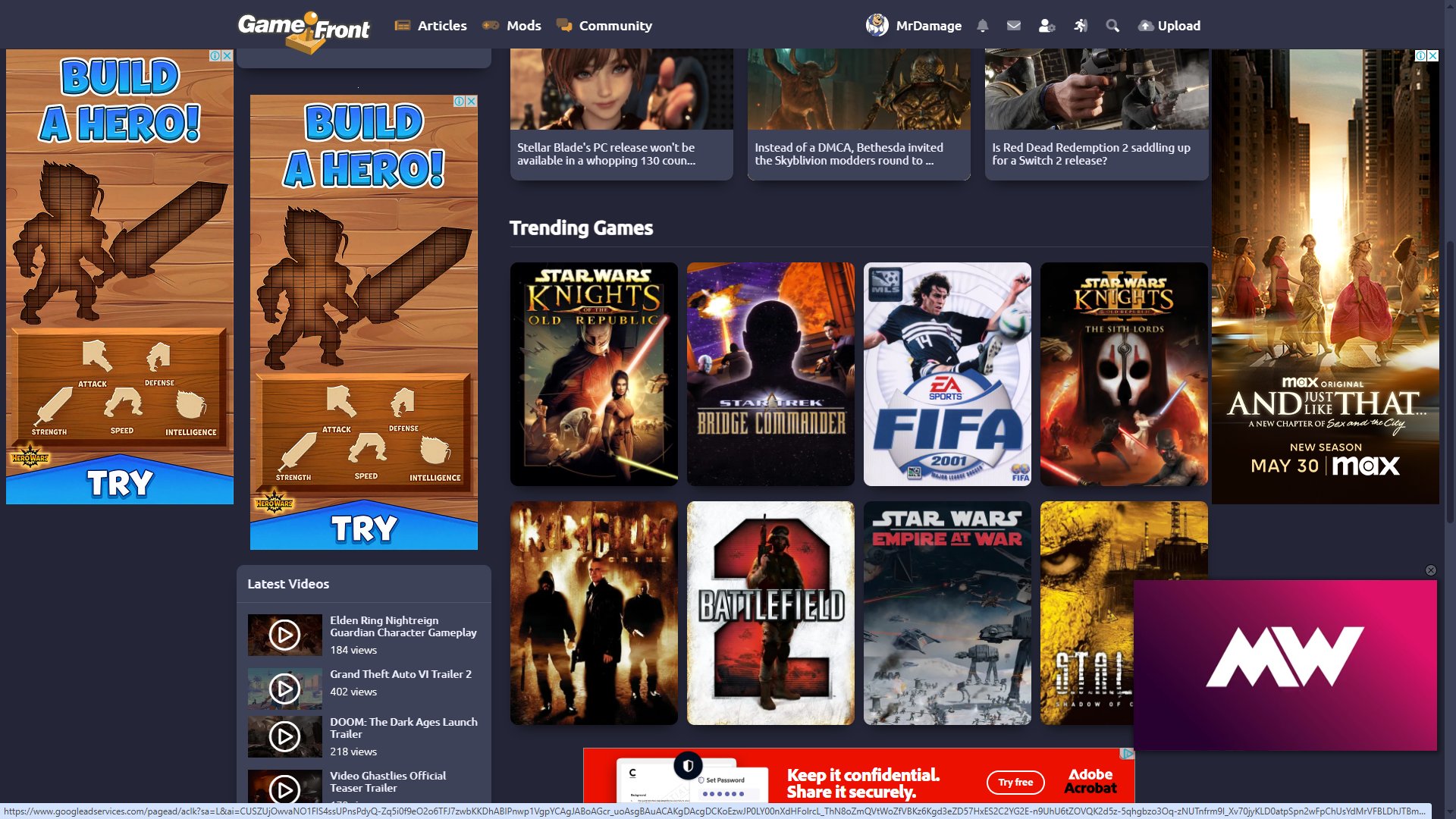This screenshot has height=819, width=1456.
Task: Open the S.T.A.L.K.E.R. game cover
Action: click(1087, 613)
